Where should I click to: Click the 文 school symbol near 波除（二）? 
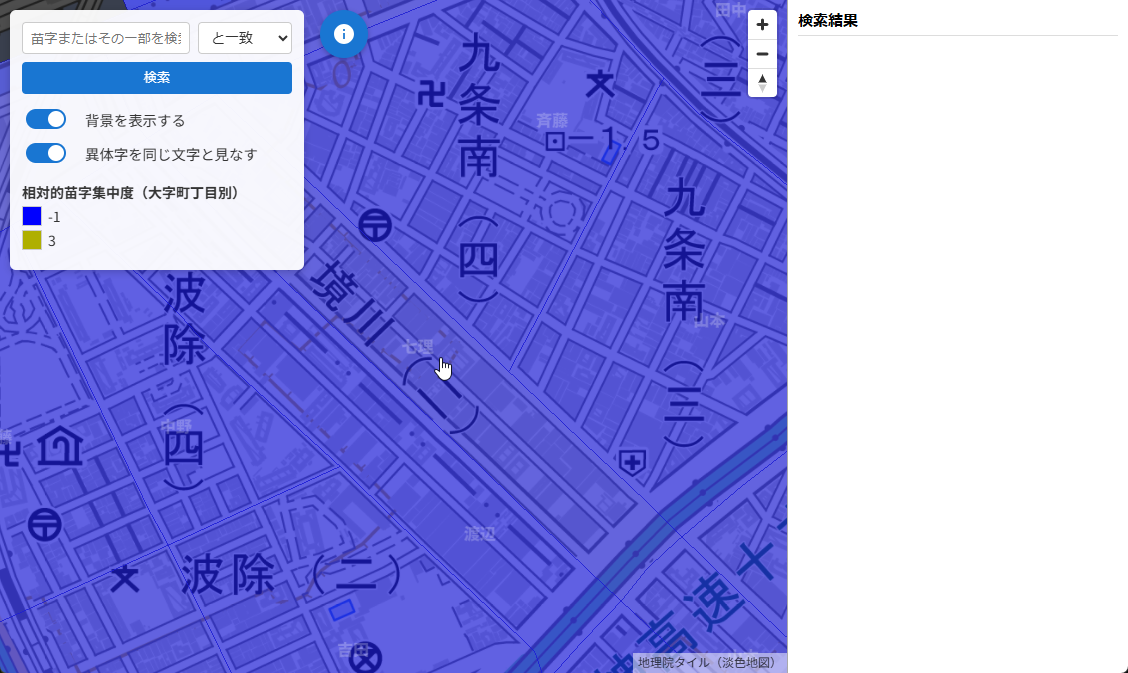click(126, 578)
